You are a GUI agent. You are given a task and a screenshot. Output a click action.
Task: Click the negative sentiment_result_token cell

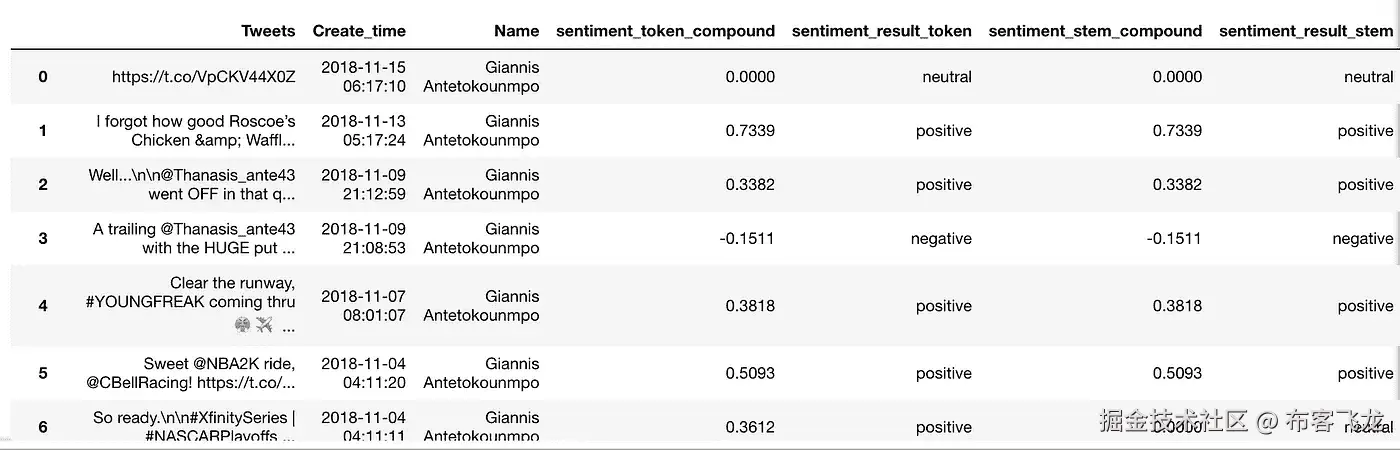click(941, 239)
